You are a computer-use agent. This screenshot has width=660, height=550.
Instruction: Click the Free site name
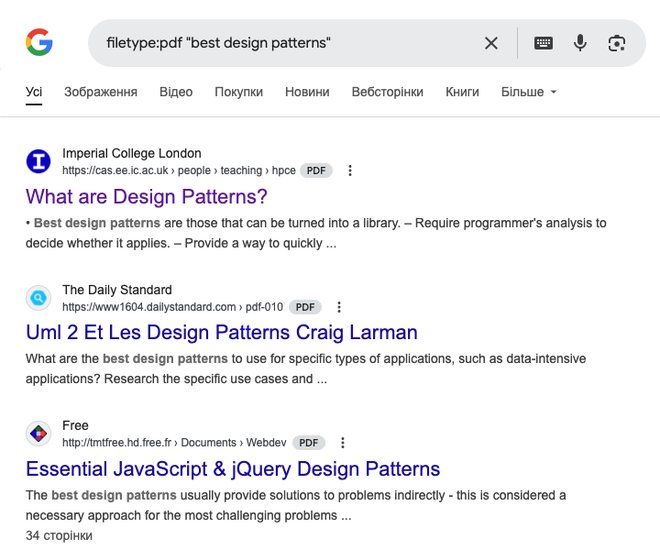click(75, 425)
